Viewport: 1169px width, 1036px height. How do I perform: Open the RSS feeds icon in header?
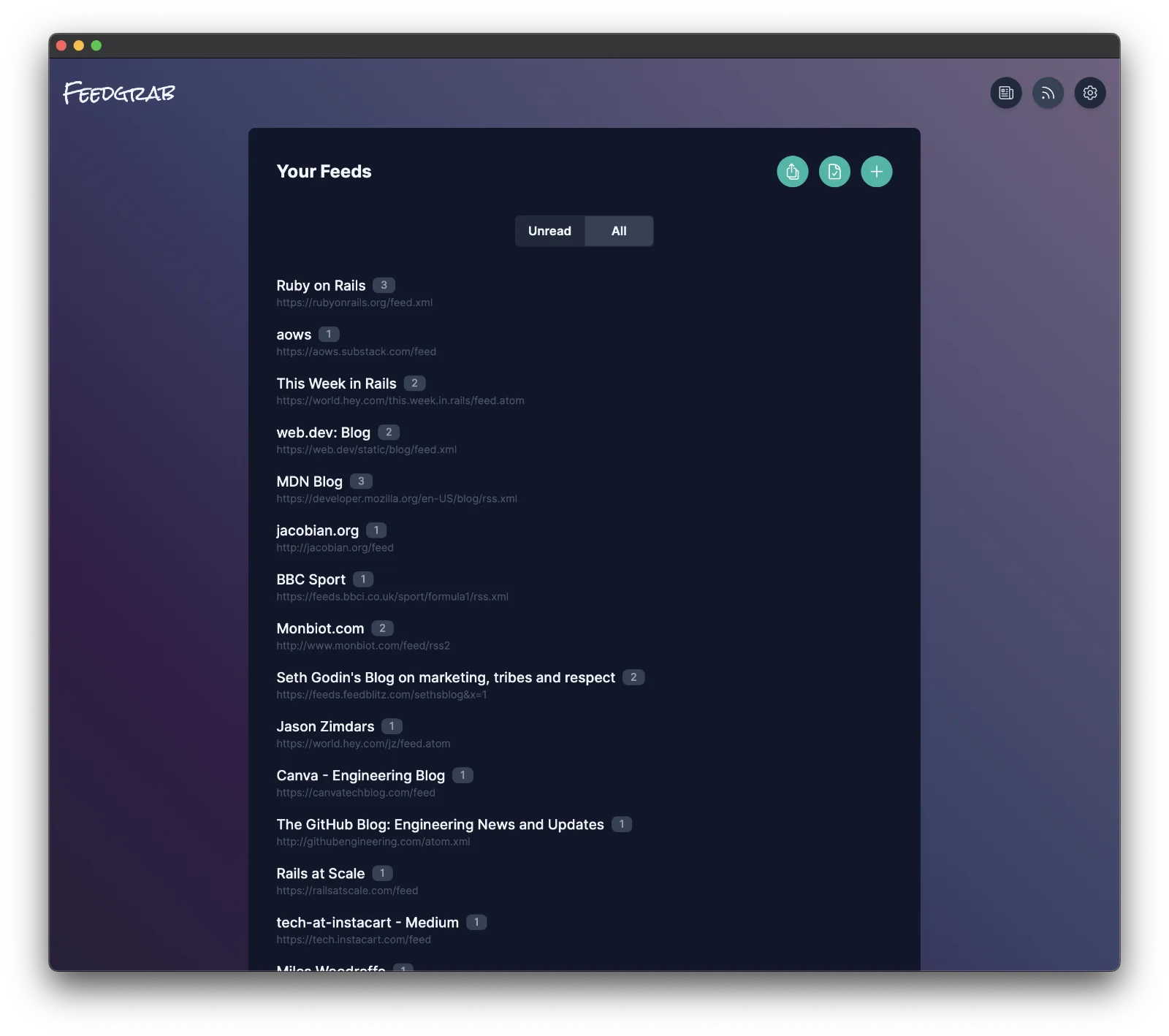[x=1048, y=93]
